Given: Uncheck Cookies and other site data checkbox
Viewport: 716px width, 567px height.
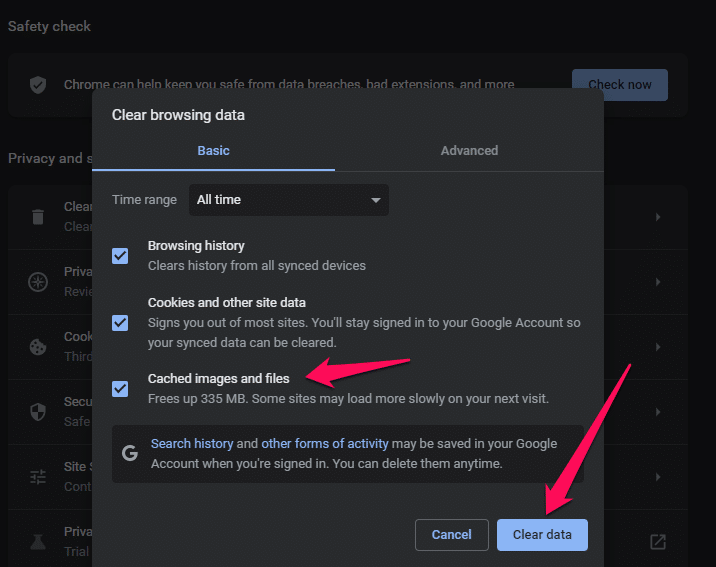Looking at the screenshot, I should pyautogui.click(x=120, y=323).
